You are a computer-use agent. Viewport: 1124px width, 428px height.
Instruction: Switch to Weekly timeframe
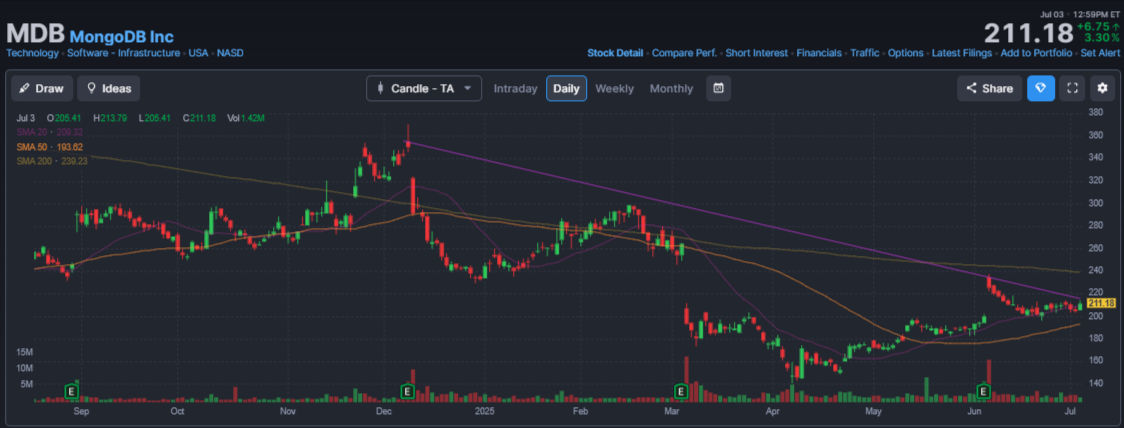pyautogui.click(x=614, y=89)
